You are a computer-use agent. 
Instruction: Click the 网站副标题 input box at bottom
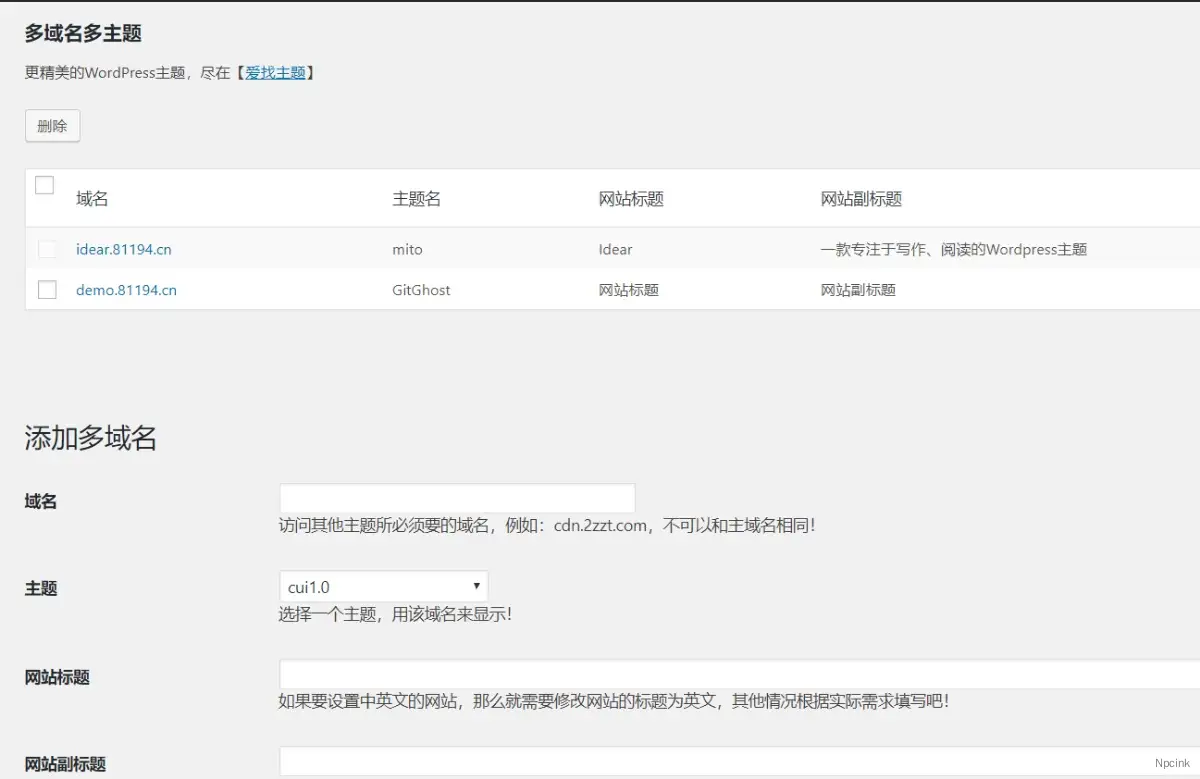coord(738,761)
